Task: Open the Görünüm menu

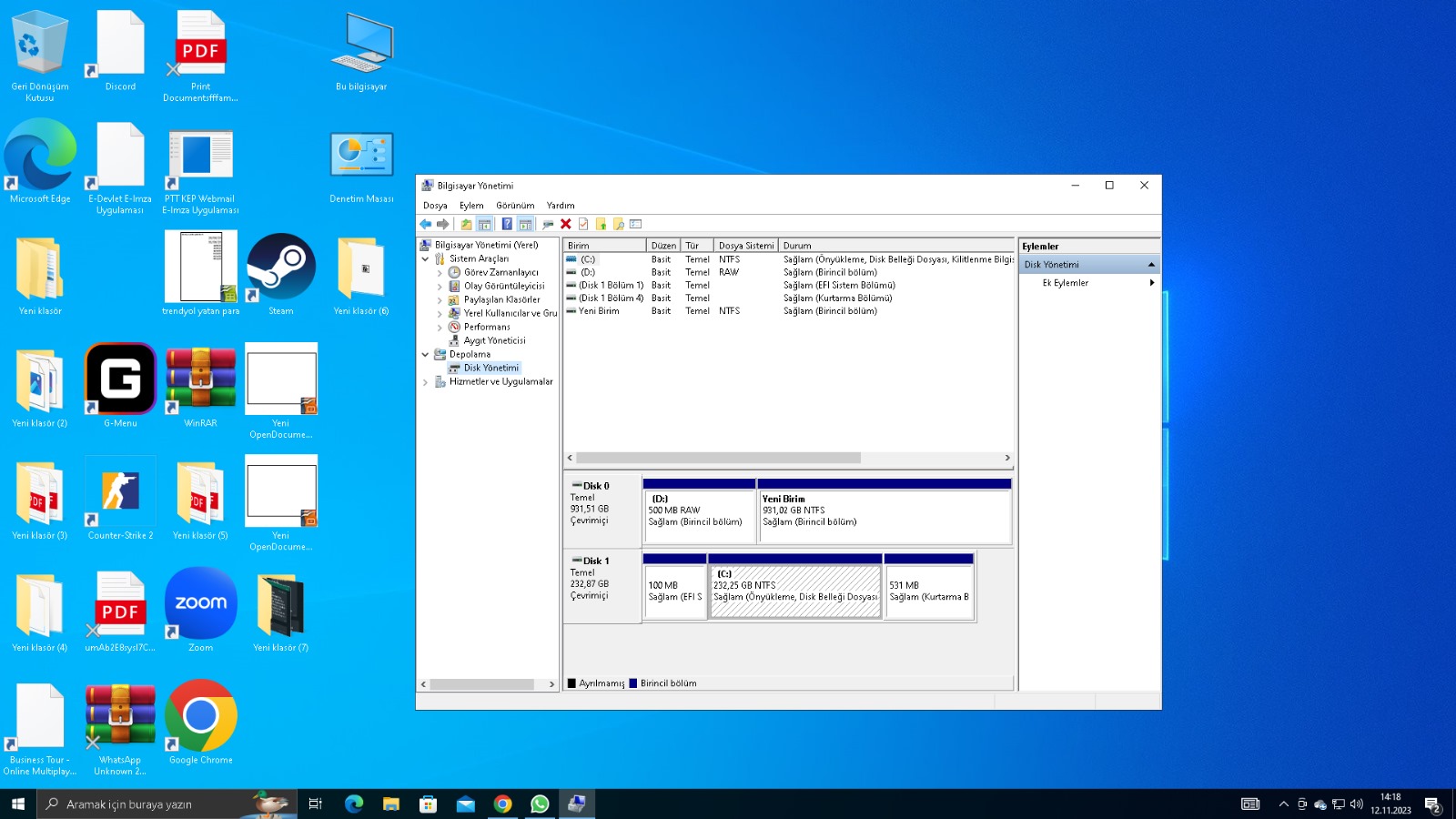Action: [x=515, y=206]
